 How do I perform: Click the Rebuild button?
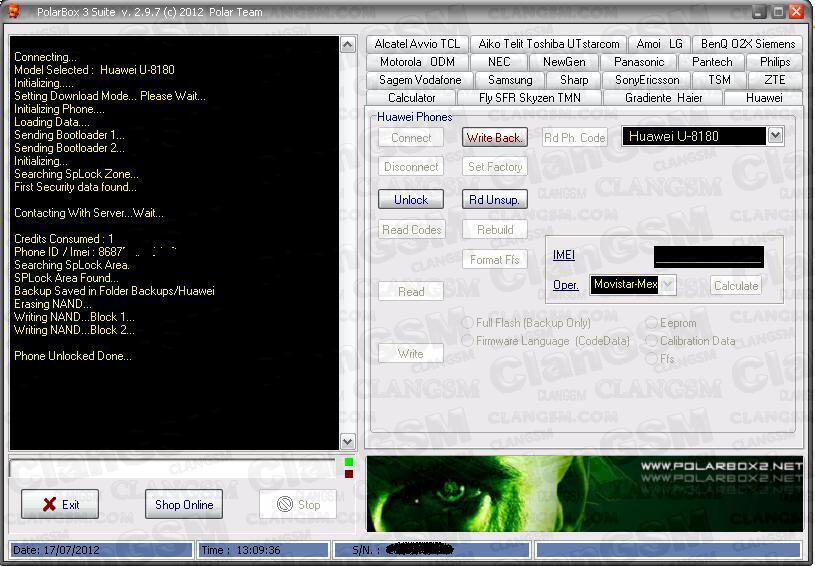[x=494, y=230]
